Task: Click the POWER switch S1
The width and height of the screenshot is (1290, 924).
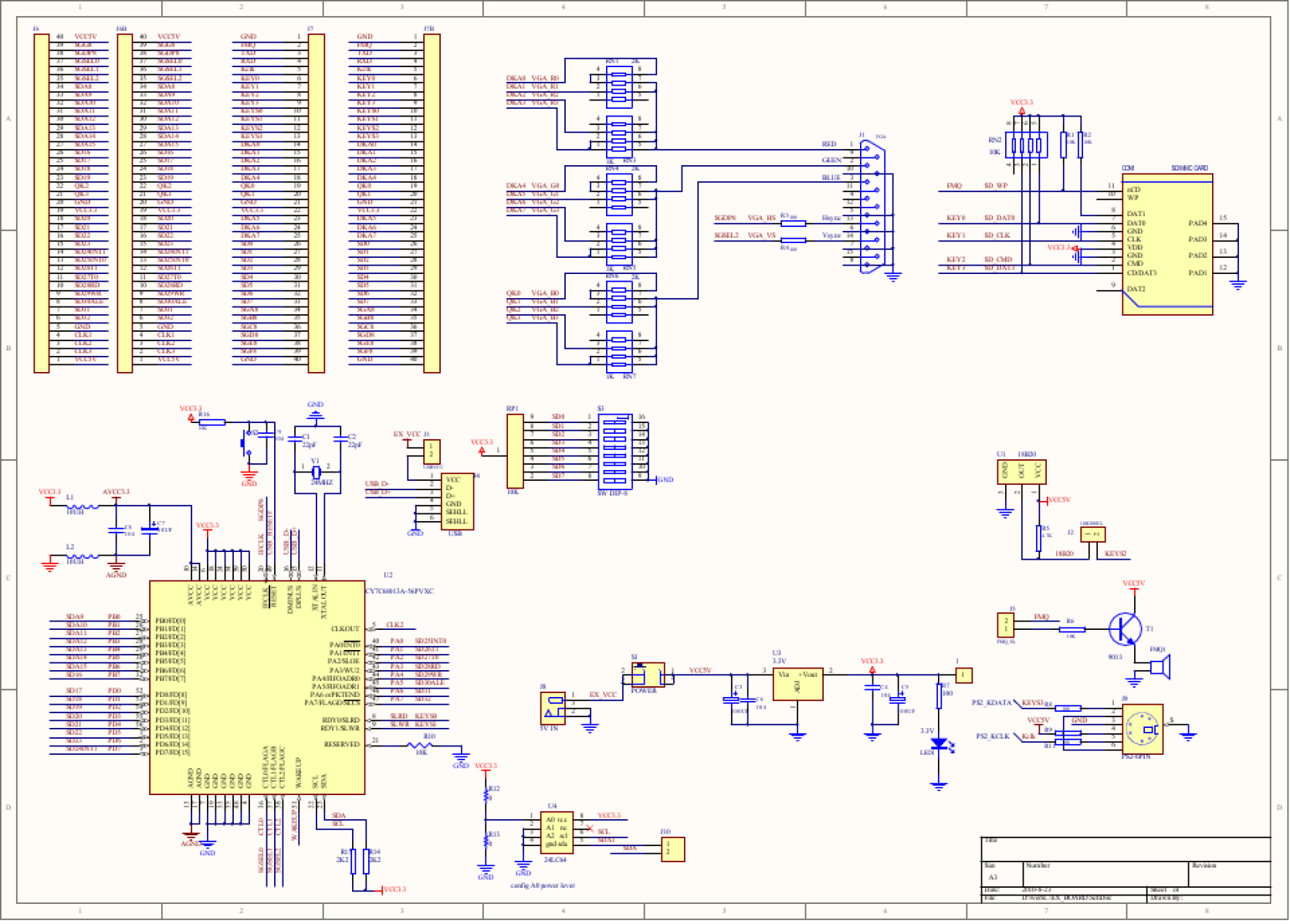Action: point(647,675)
